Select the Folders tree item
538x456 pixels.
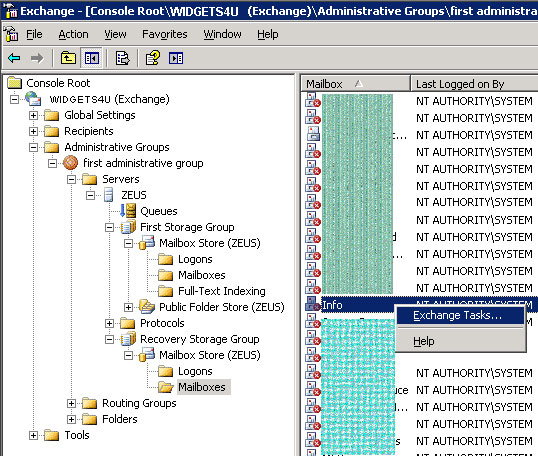[120, 419]
